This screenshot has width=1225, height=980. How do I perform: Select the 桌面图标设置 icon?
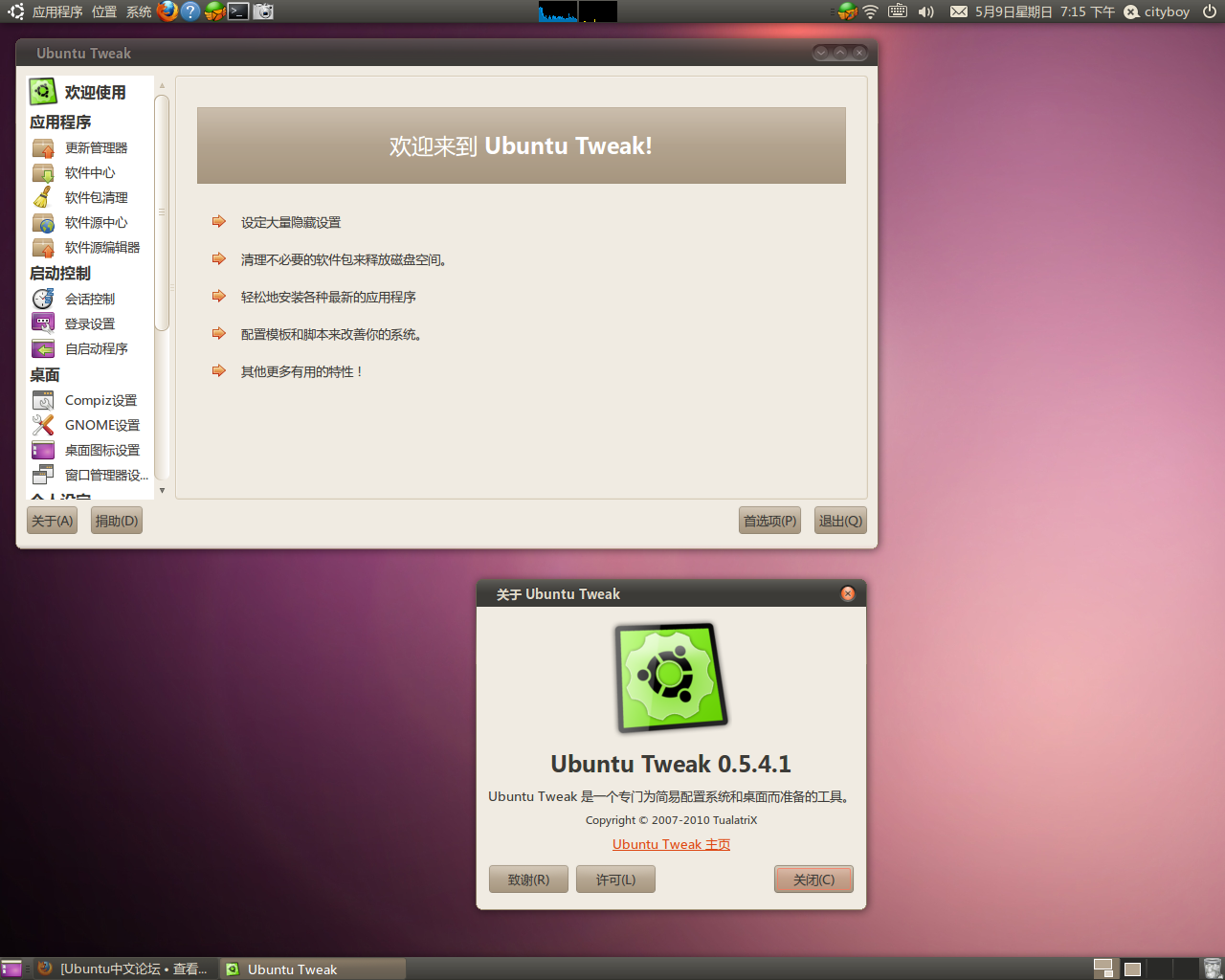pyautogui.click(x=43, y=450)
